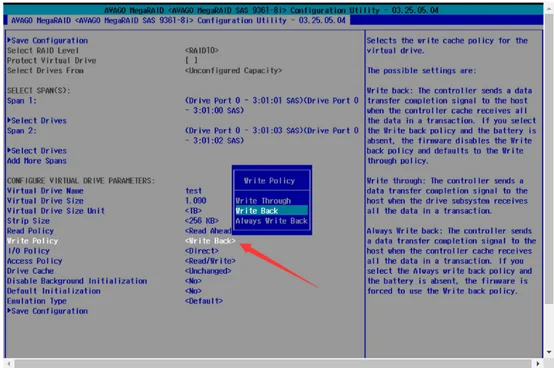
Task: Select the Span 2 drive list text
Action: point(271,136)
